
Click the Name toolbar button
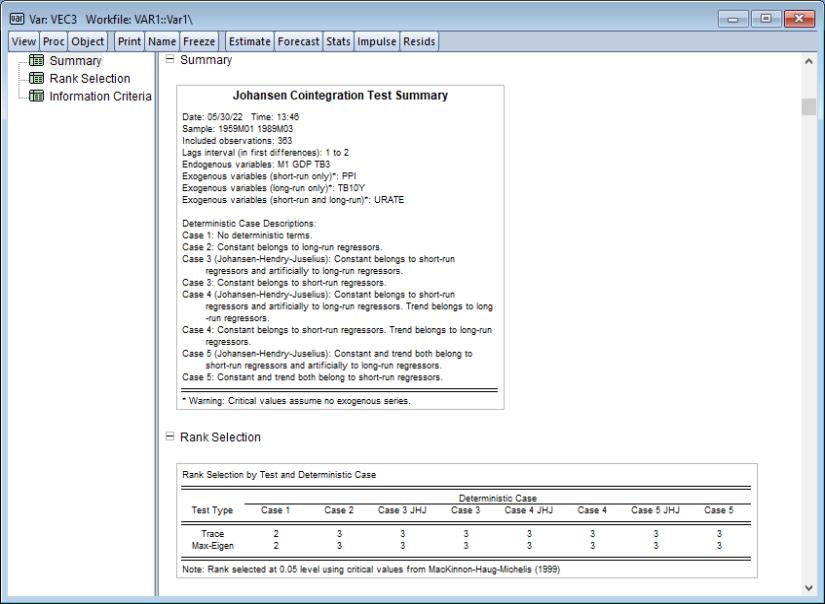tap(162, 41)
